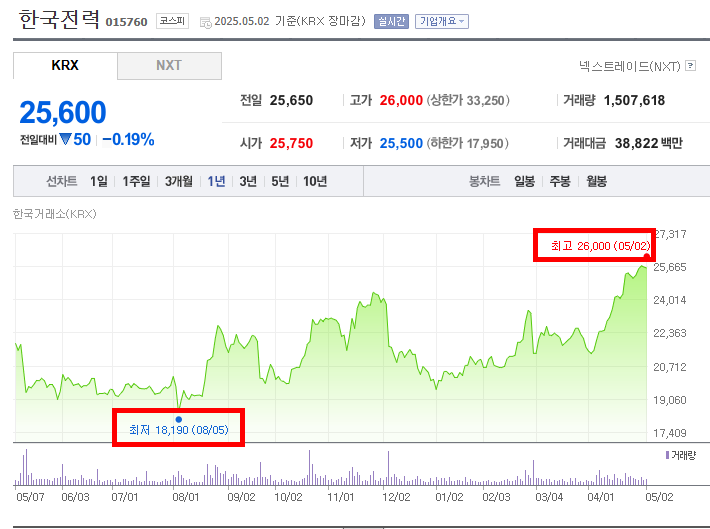The height and width of the screenshot is (529, 710).
Task: Click the 한국거래소(KRX) chart label
Action: (x=55, y=214)
